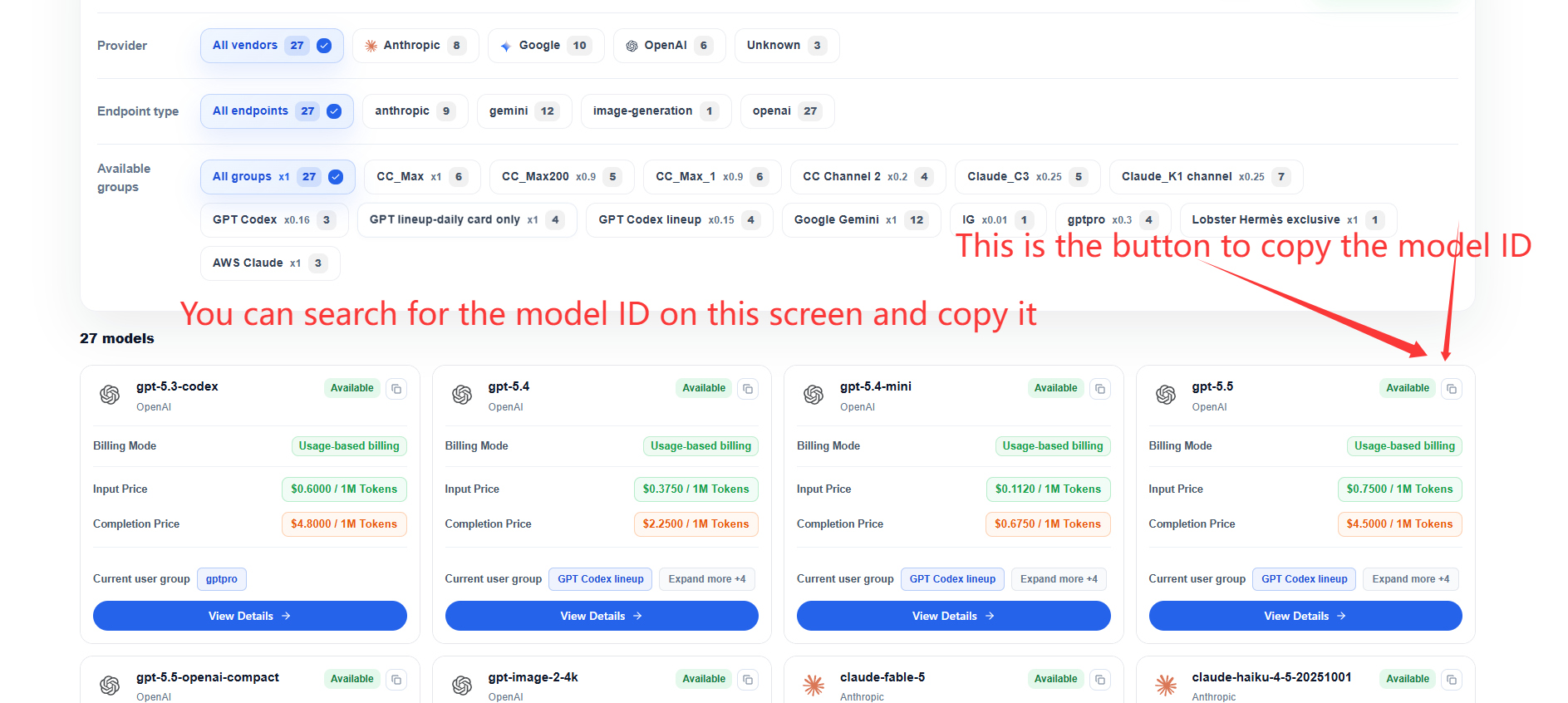1568x703 pixels.
Task: View Details for gpt-5.4
Action: pos(602,616)
